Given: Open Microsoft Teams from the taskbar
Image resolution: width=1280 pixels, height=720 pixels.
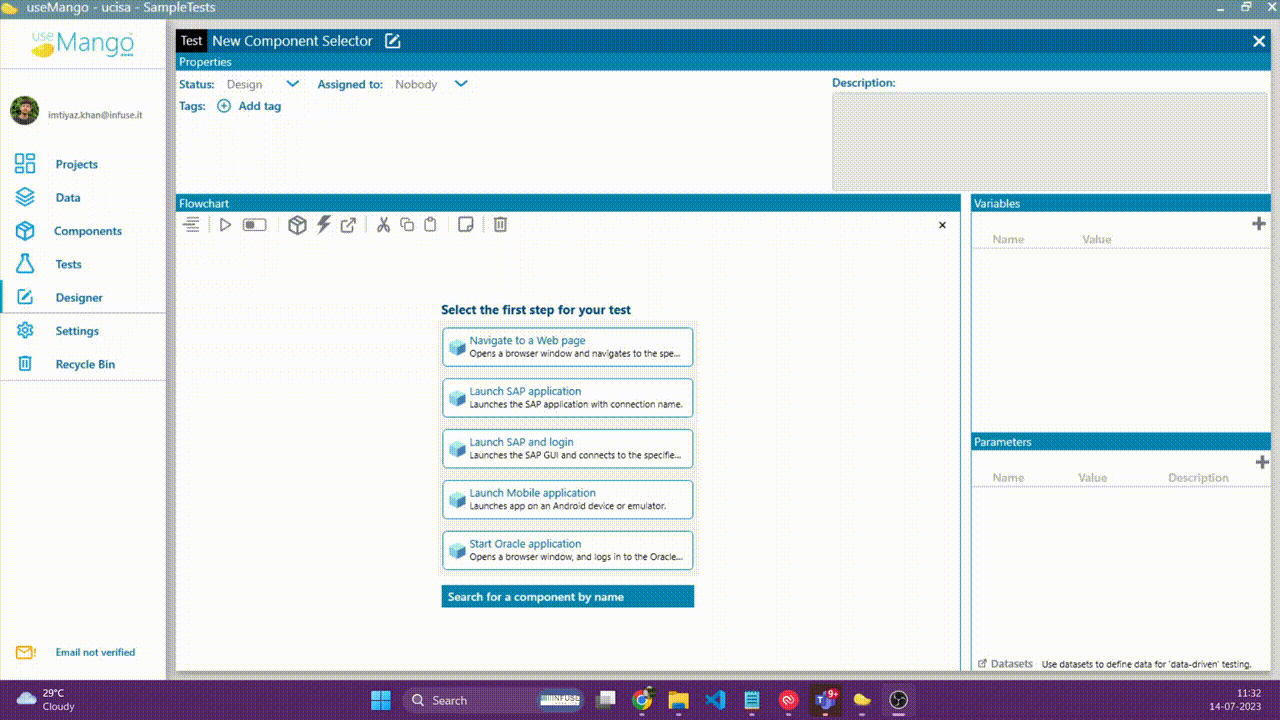Looking at the screenshot, I should (x=826, y=700).
